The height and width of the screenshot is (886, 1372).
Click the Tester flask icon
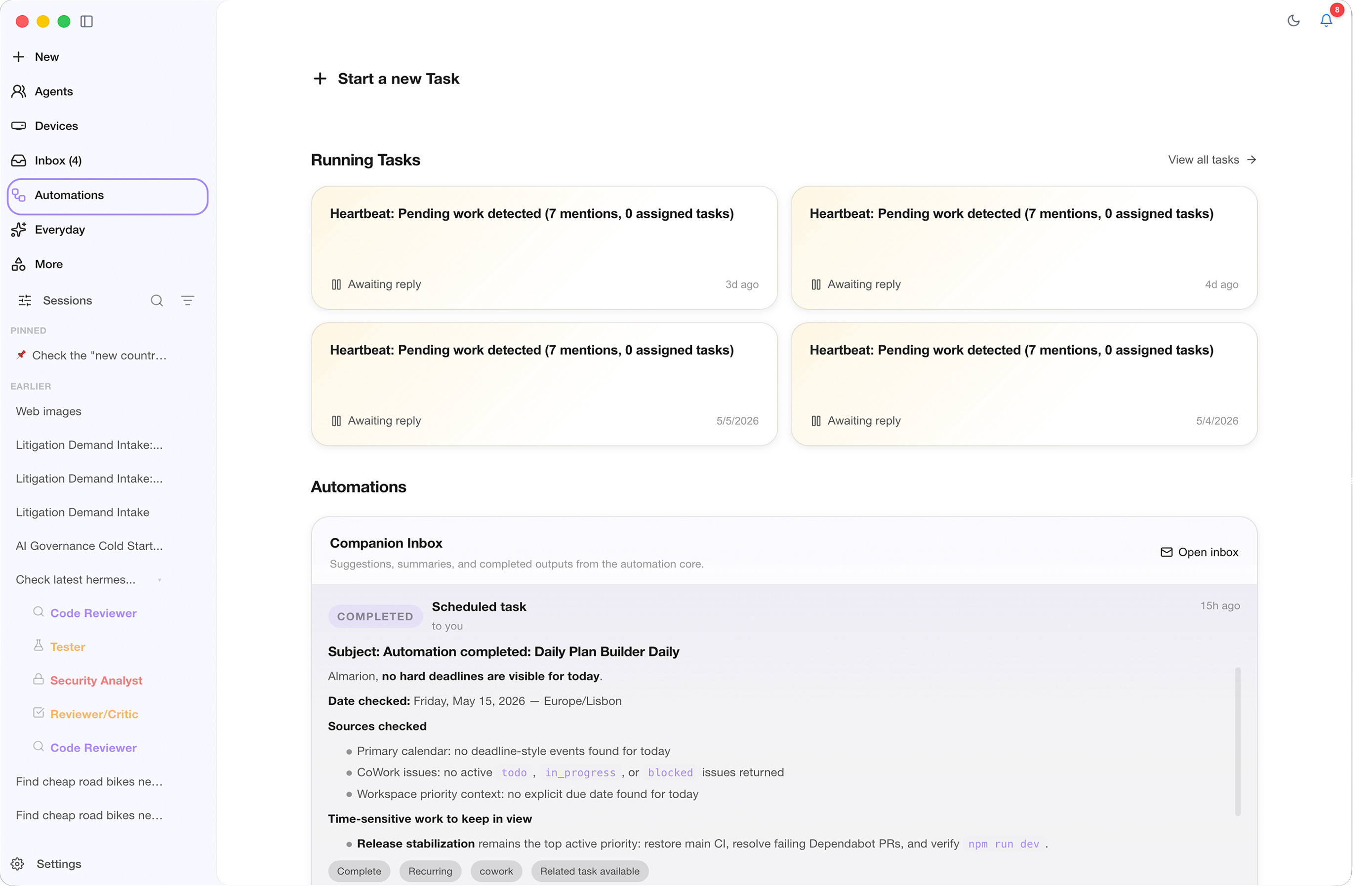coord(39,645)
